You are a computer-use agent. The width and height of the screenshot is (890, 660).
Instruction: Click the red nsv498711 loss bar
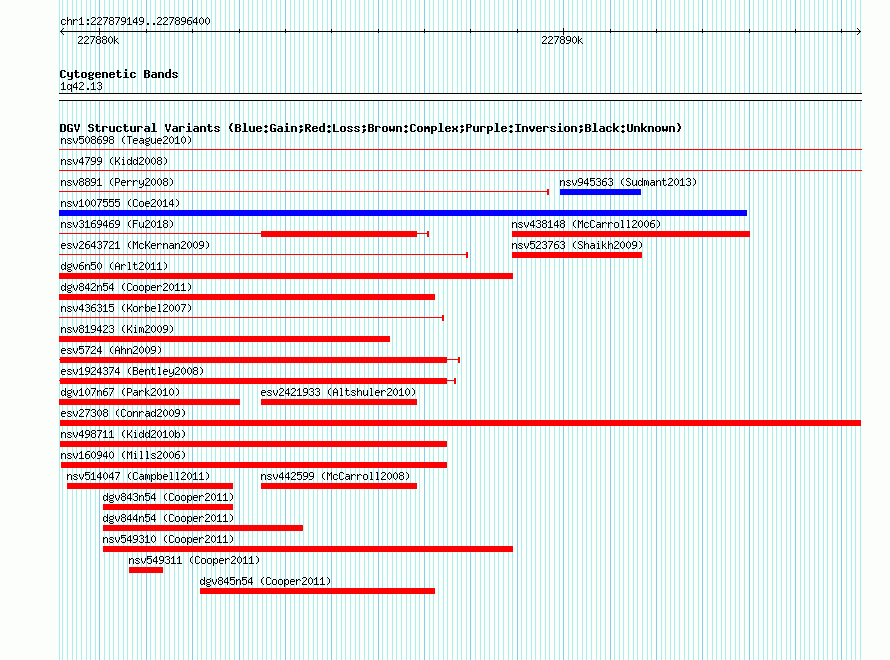tap(253, 444)
